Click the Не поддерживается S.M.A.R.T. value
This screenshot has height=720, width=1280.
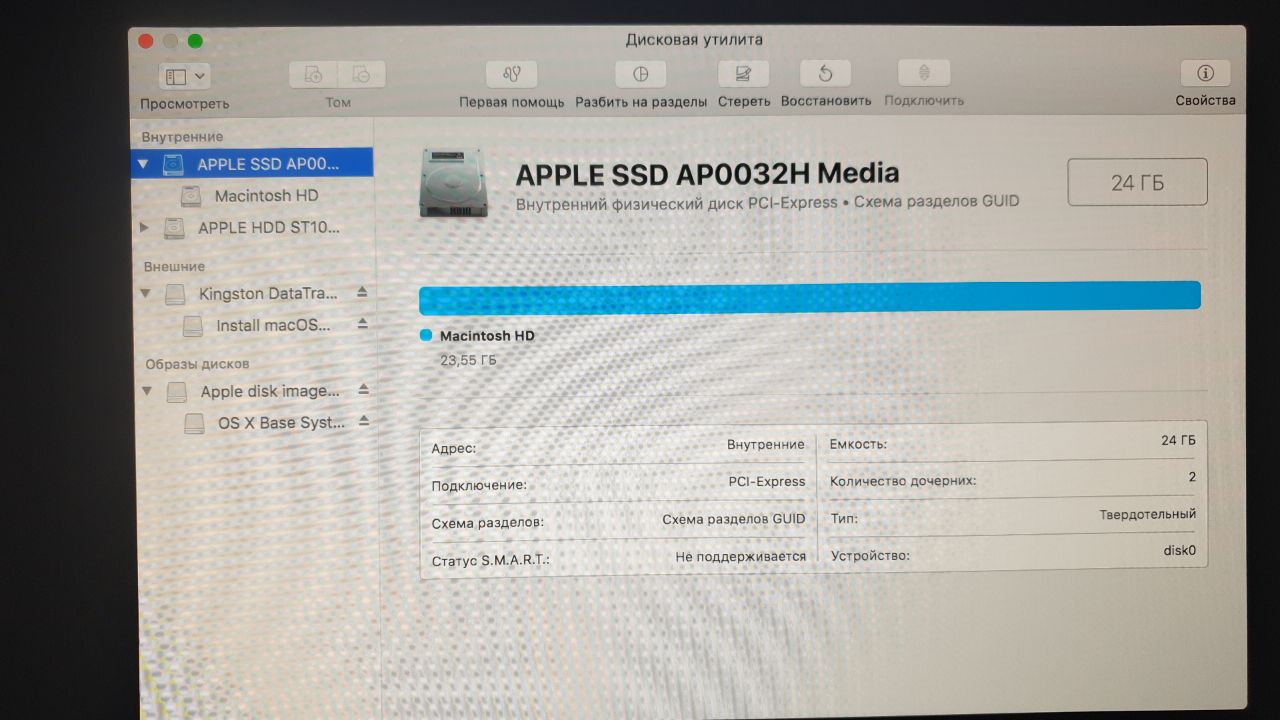740,556
